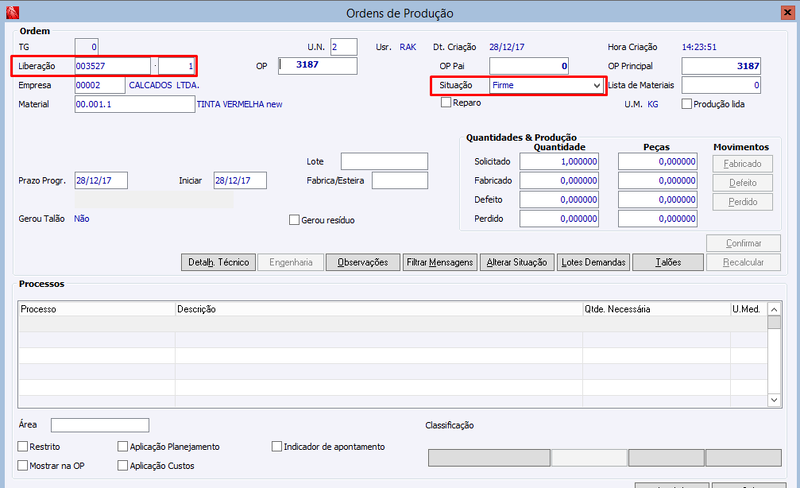Click the Processo column header

[x=97, y=309]
